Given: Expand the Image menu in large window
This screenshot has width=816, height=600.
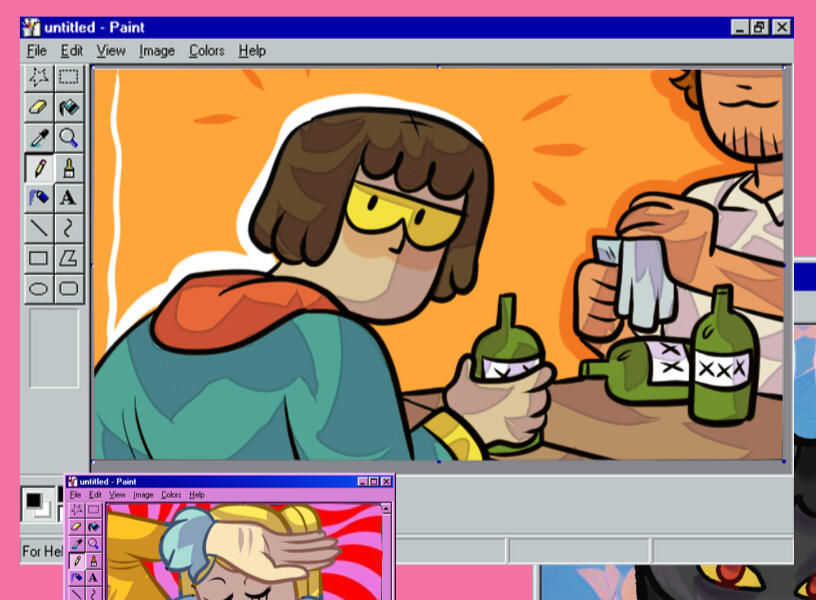Looking at the screenshot, I should coord(157,51).
